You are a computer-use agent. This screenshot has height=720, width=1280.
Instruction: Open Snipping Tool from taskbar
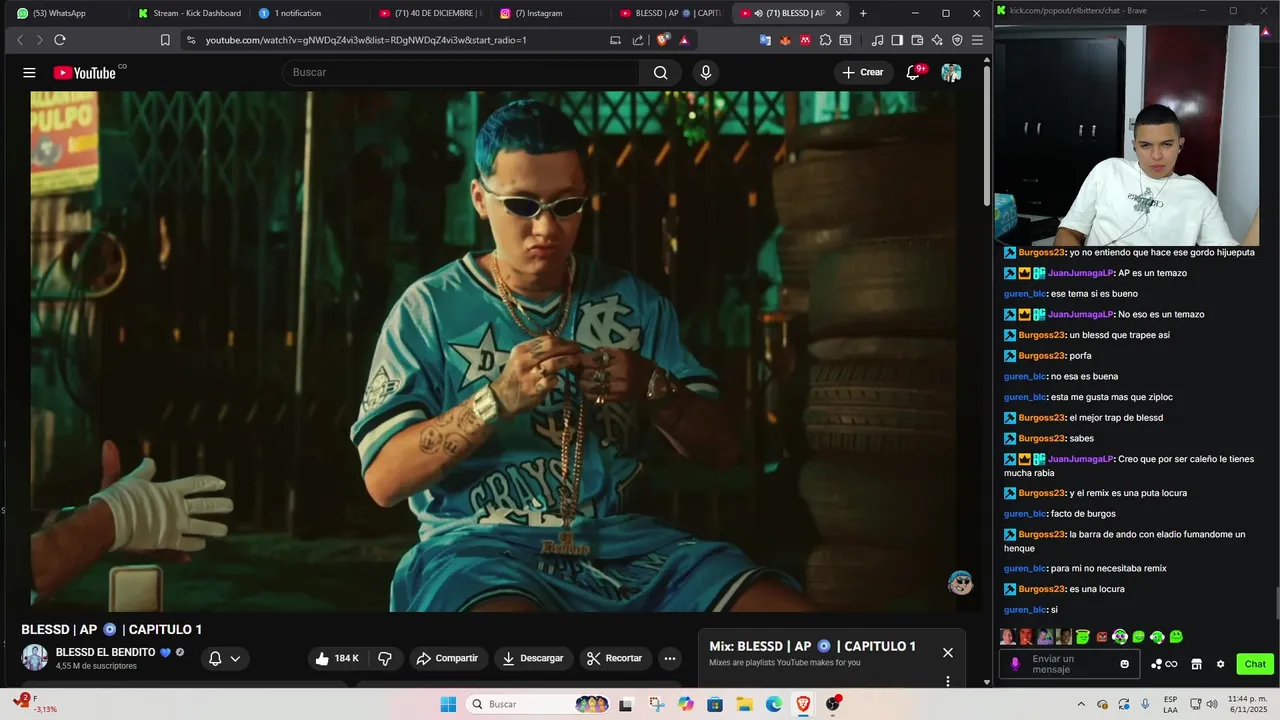pos(656,704)
